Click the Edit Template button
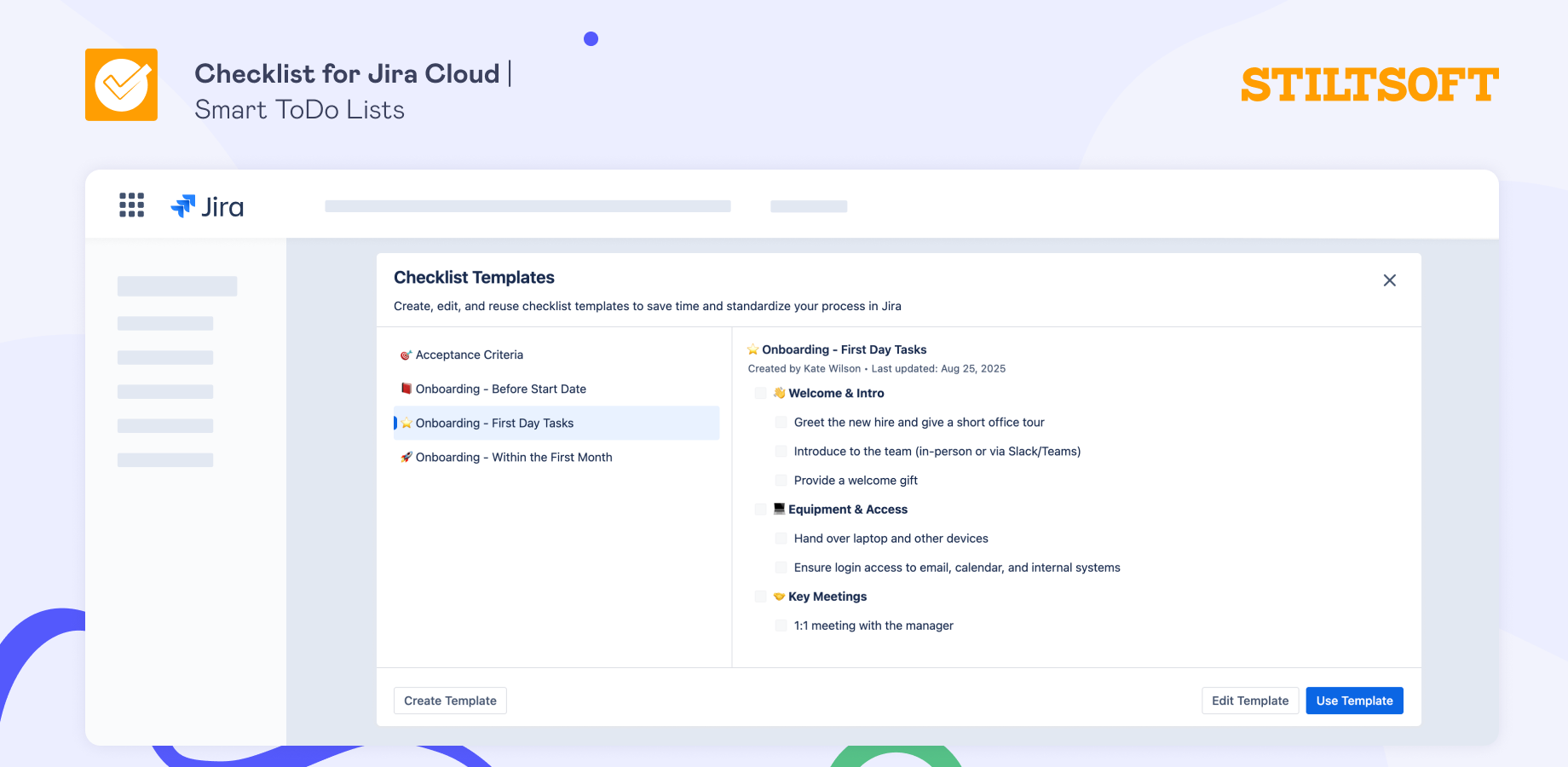 [1250, 701]
